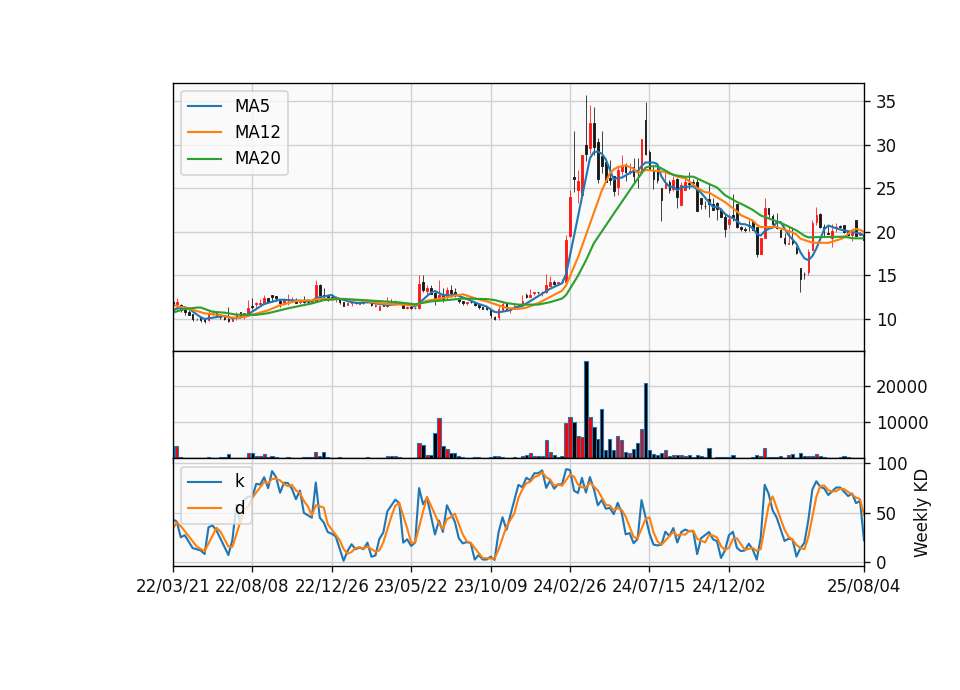This screenshot has width=960, height=690.
Task: Click the 23/05/22 date label
Action: (411, 586)
